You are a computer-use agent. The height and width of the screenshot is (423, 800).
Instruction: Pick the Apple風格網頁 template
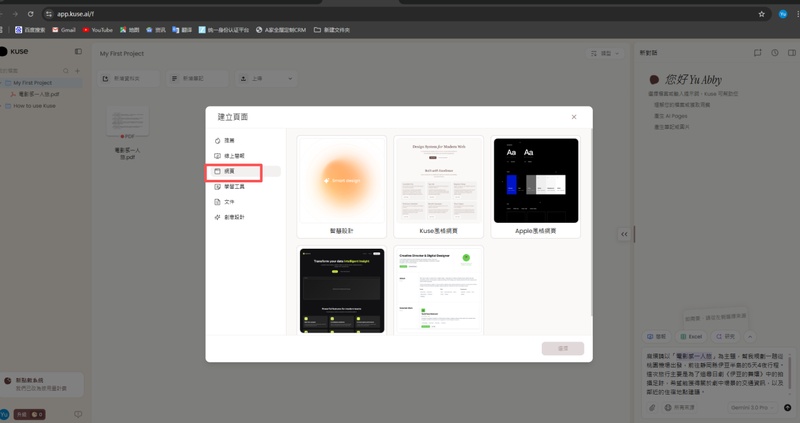[x=535, y=180]
